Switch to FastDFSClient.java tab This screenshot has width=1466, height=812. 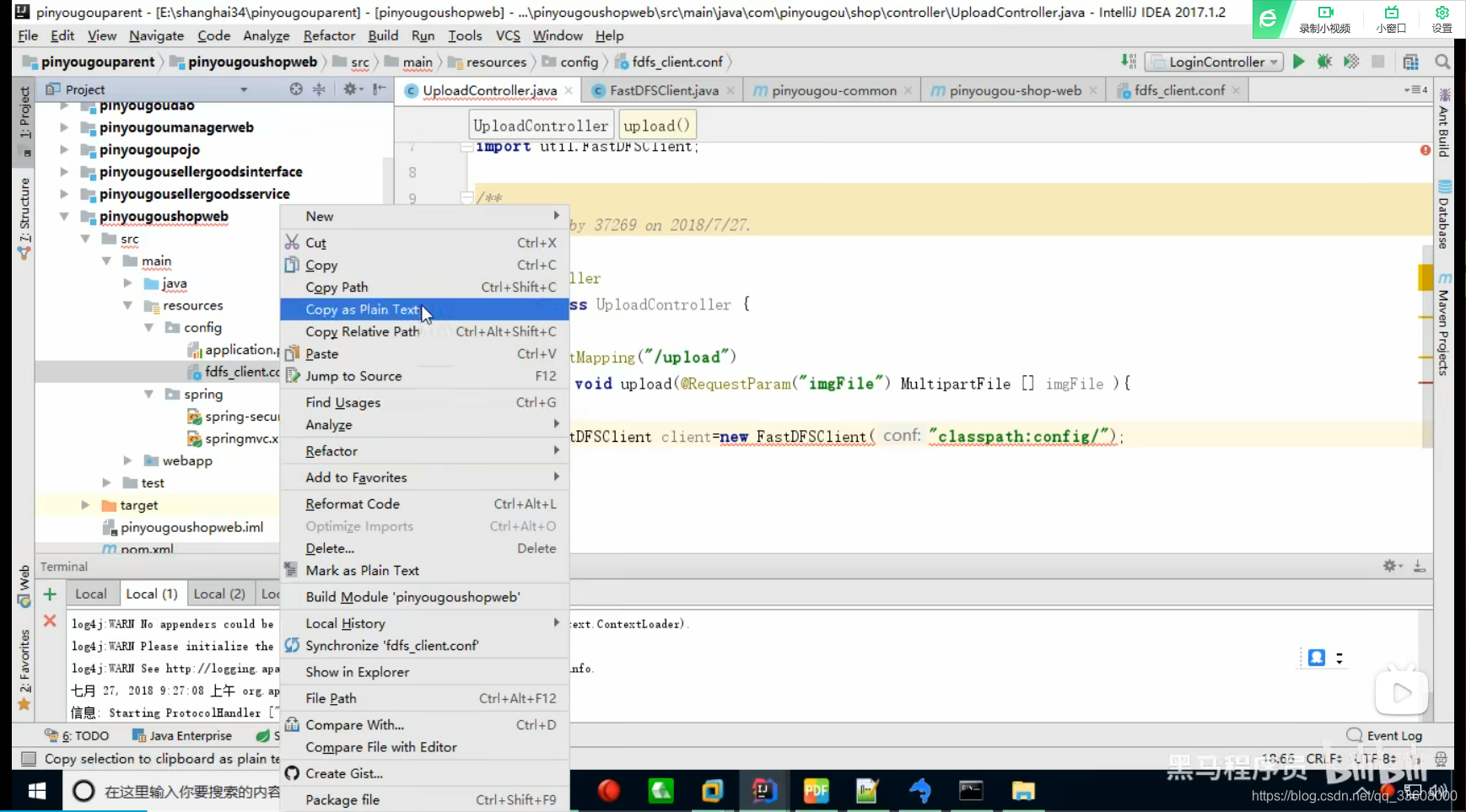(x=664, y=90)
